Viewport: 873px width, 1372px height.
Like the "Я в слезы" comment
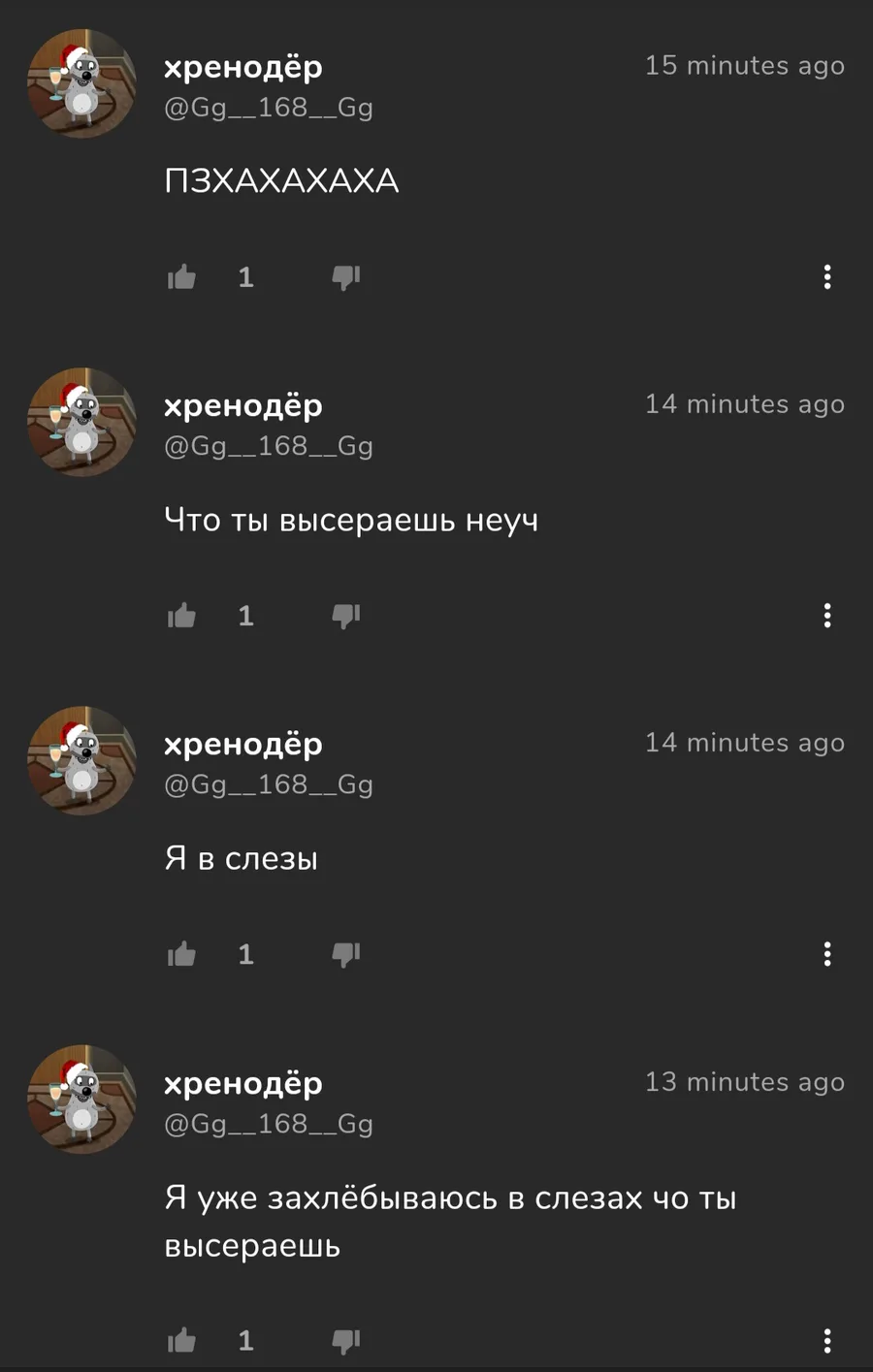click(x=181, y=954)
